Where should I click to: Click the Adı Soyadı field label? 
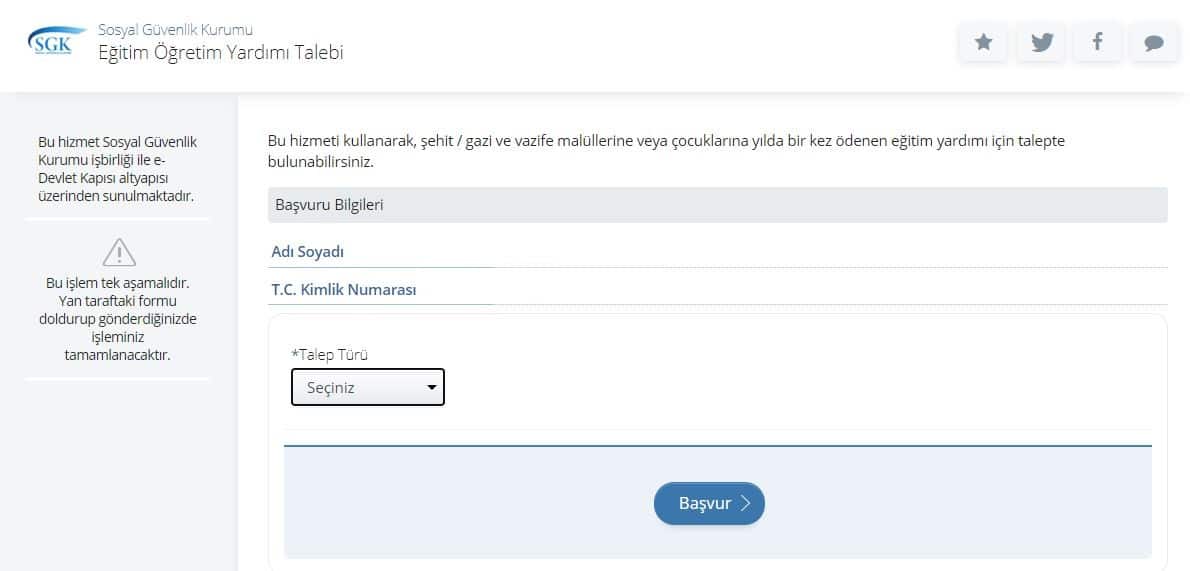[x=308, y=252]
